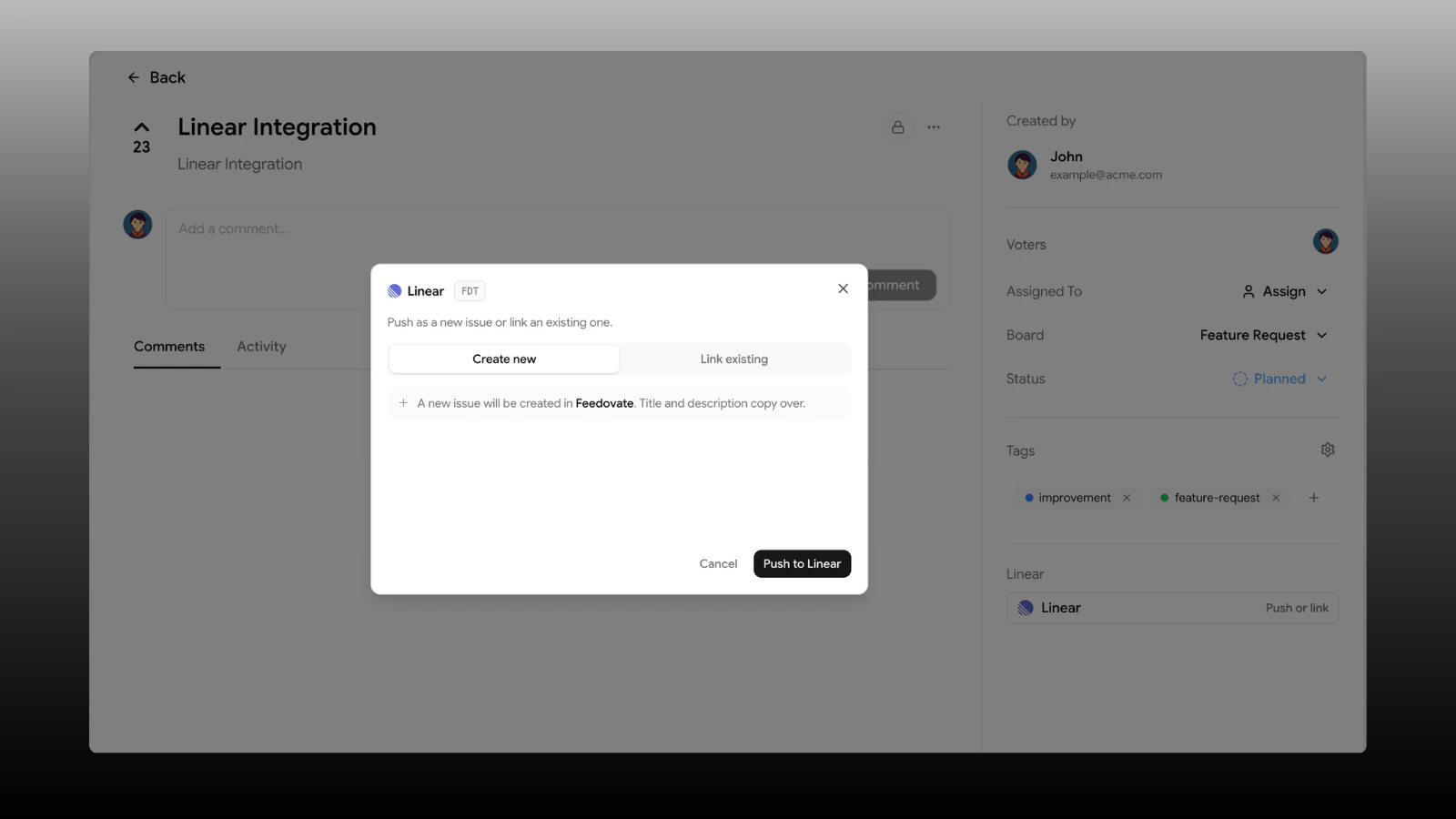Open the Activity tab

point(261,347)
